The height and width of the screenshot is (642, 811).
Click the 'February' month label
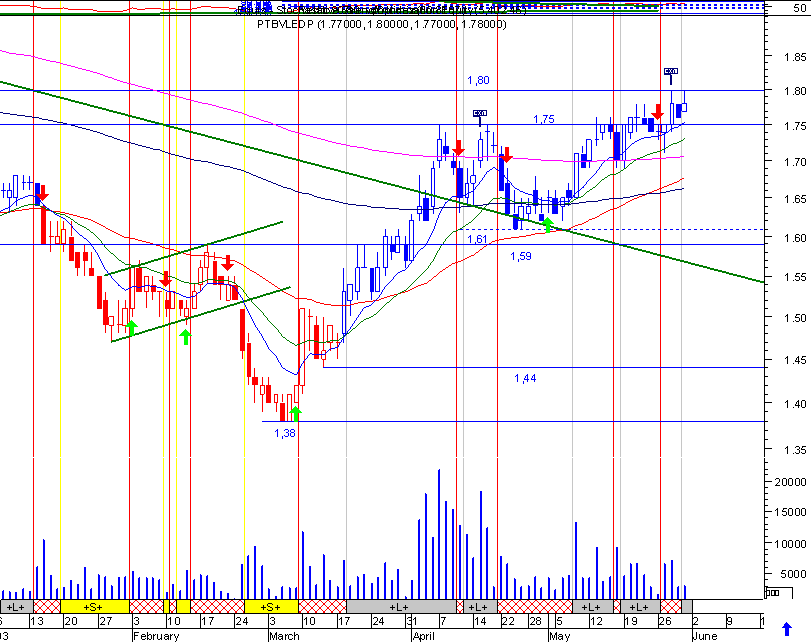(156, 636)
